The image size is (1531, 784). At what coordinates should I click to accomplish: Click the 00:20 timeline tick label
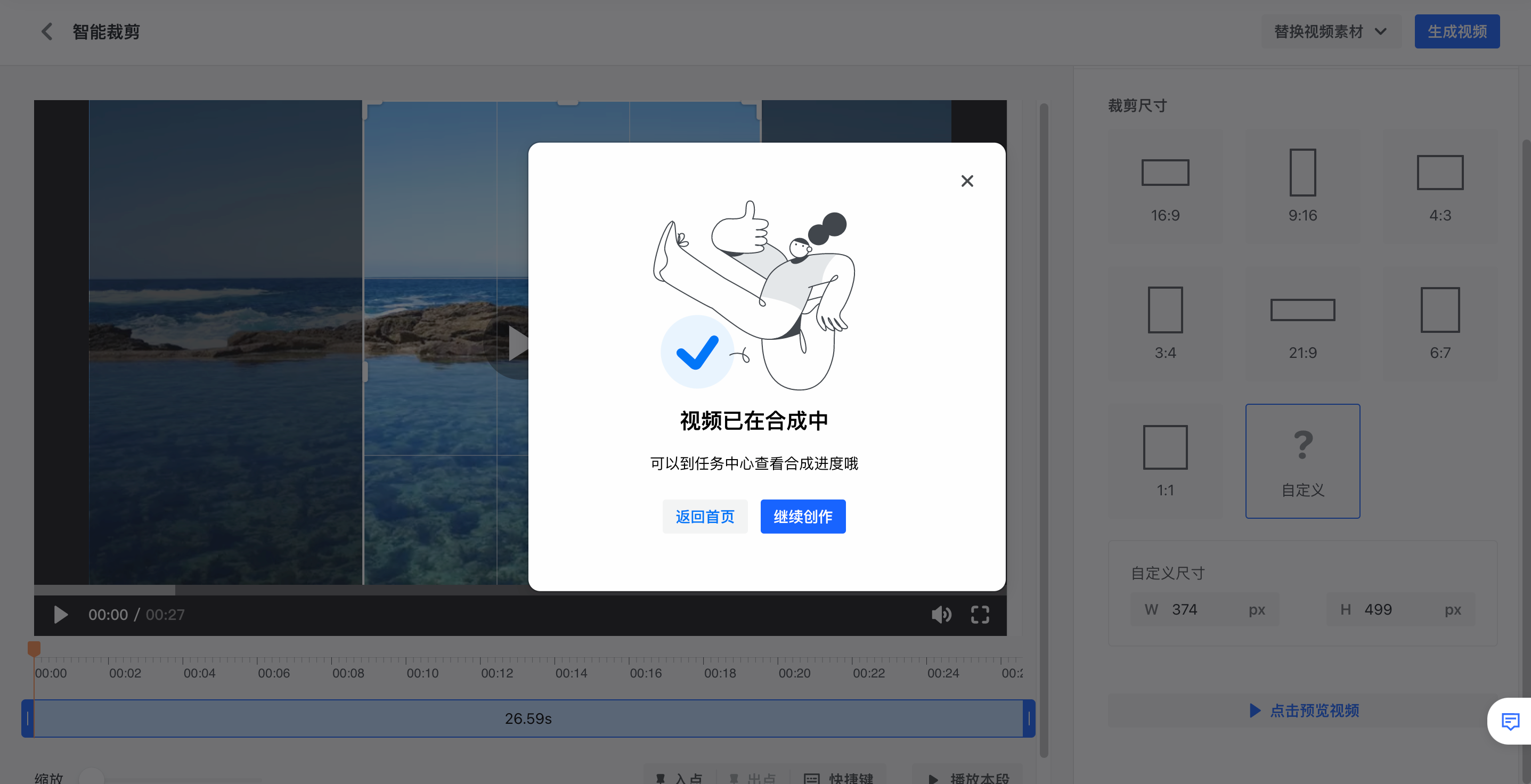(x=795, y=673)
